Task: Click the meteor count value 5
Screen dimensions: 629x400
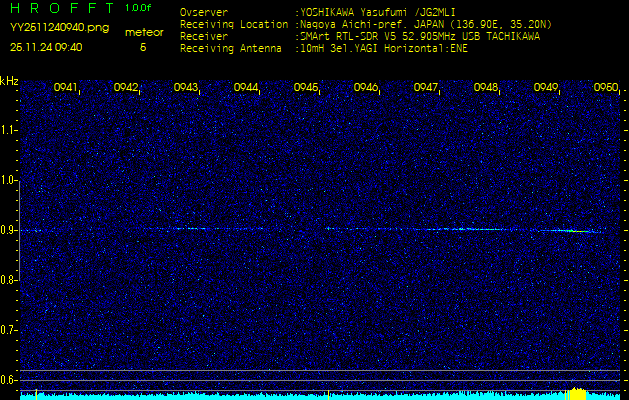Action: pyautogui.click(x=143, y=46)
